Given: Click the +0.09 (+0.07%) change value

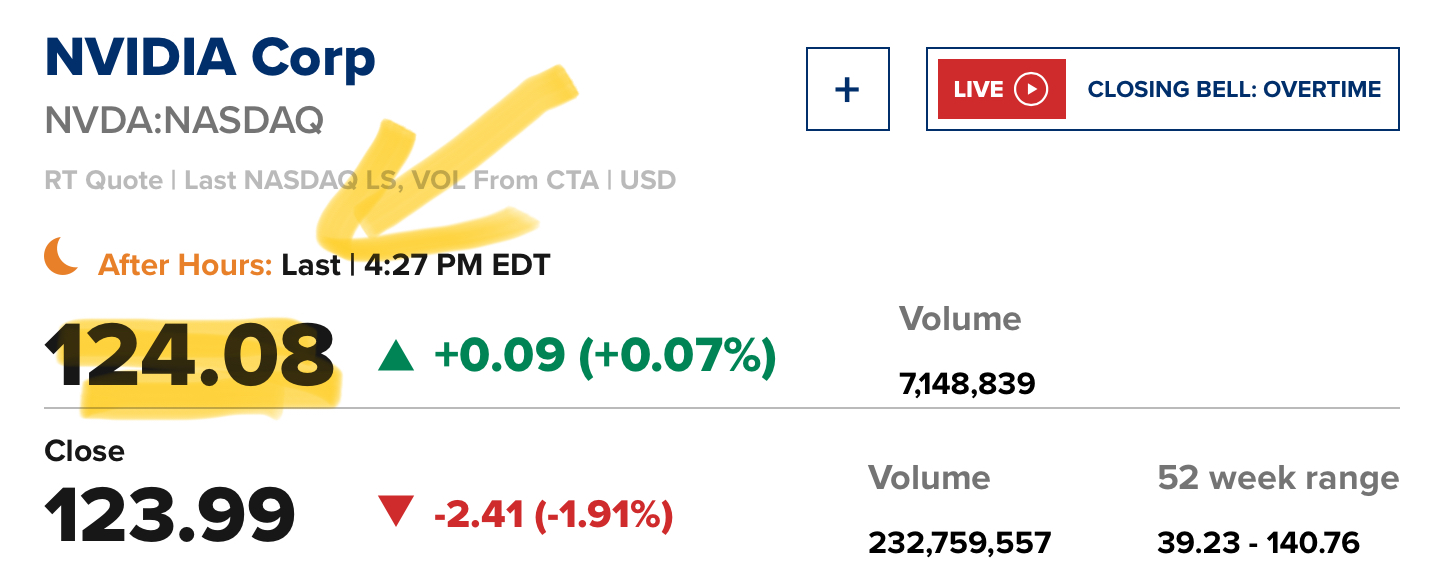Looking at the screenshot, I should pyautogui.click(x=603, y=356).
